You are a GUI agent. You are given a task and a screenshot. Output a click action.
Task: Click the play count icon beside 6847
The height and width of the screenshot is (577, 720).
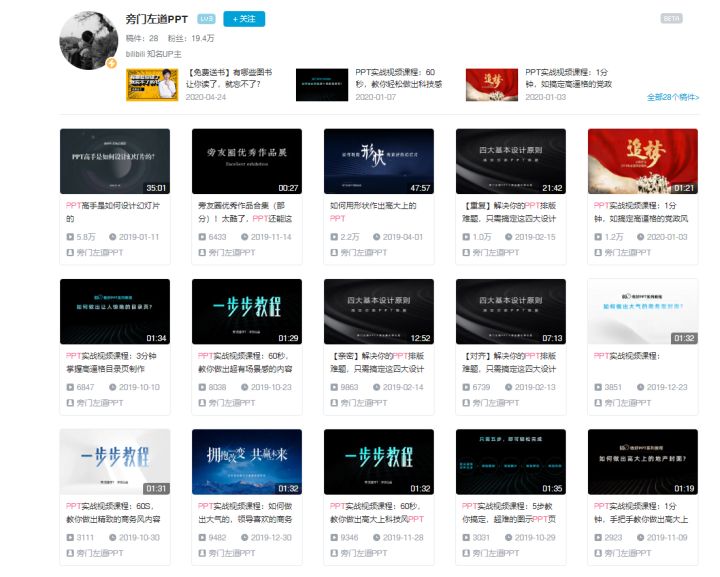pyautogui.click(x=70, y=387)
